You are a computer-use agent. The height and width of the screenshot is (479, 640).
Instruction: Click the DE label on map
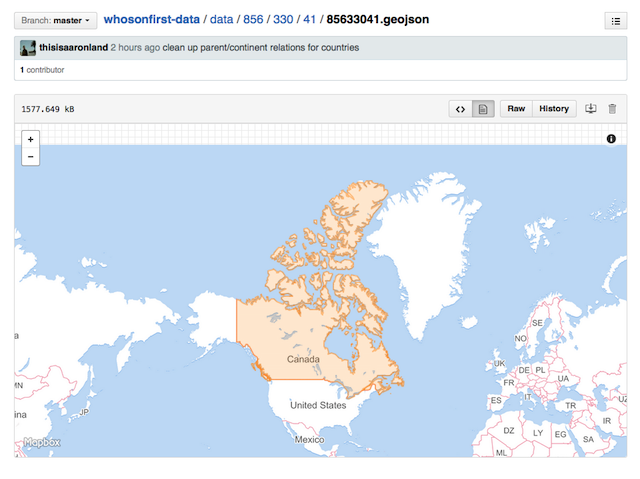524,370
